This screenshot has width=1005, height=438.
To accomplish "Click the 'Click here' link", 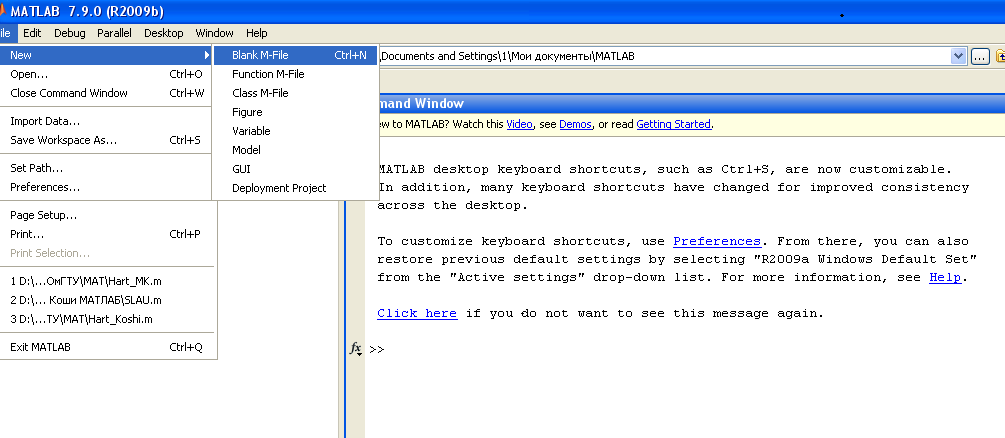I will click(x=417, y=314).
